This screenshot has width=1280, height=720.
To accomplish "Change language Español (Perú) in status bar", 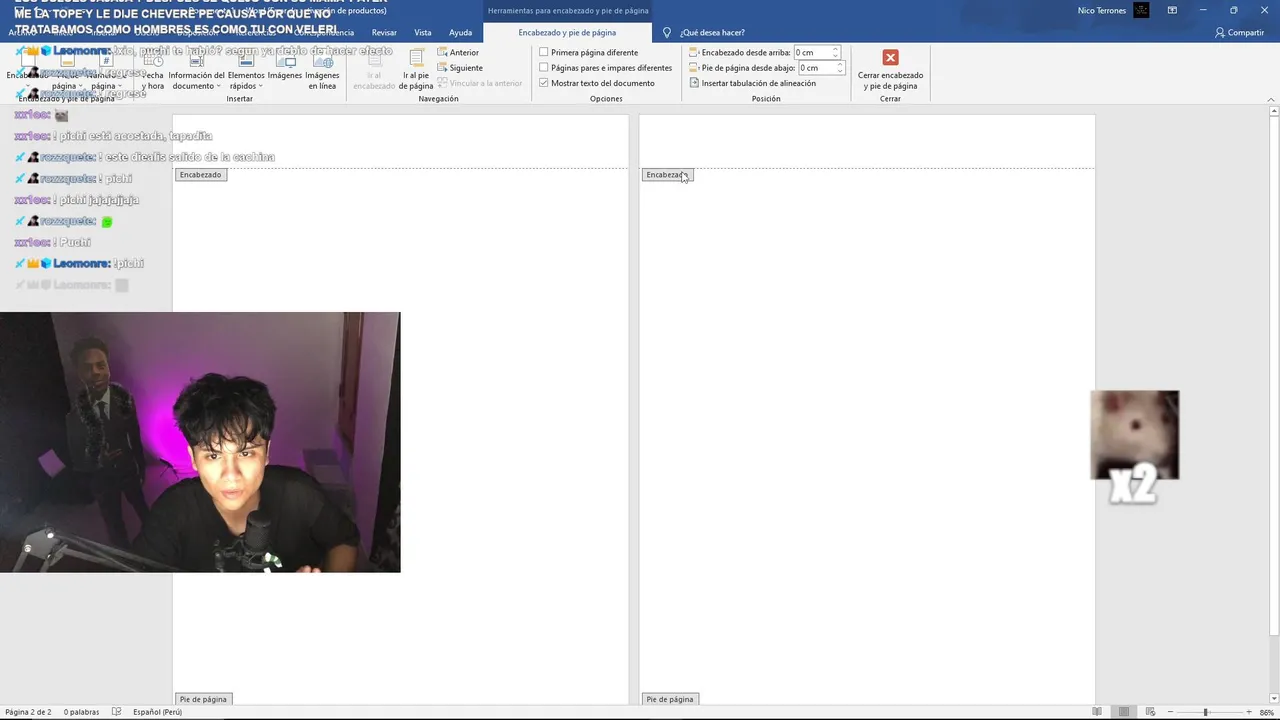I will coord(157,712).
